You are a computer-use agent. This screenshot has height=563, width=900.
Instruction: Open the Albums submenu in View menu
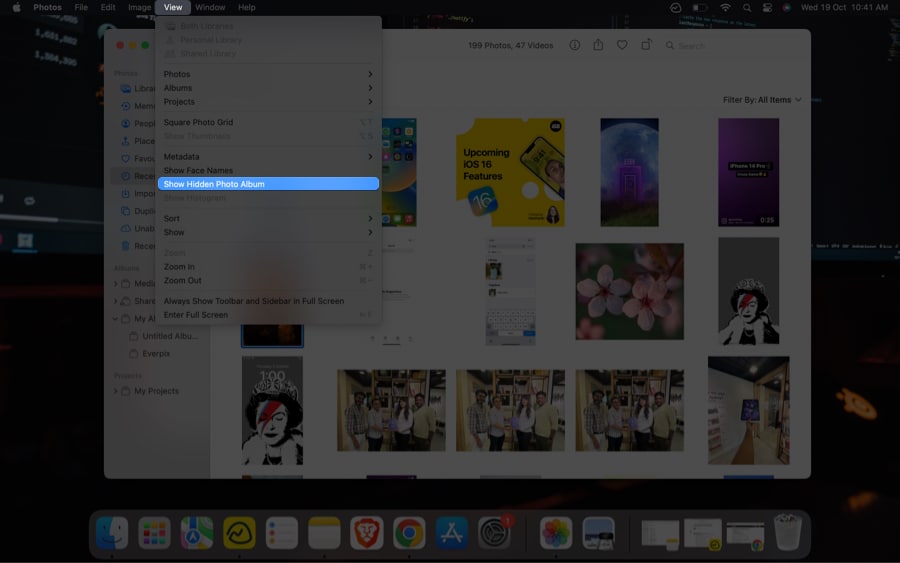coord(268,88)
